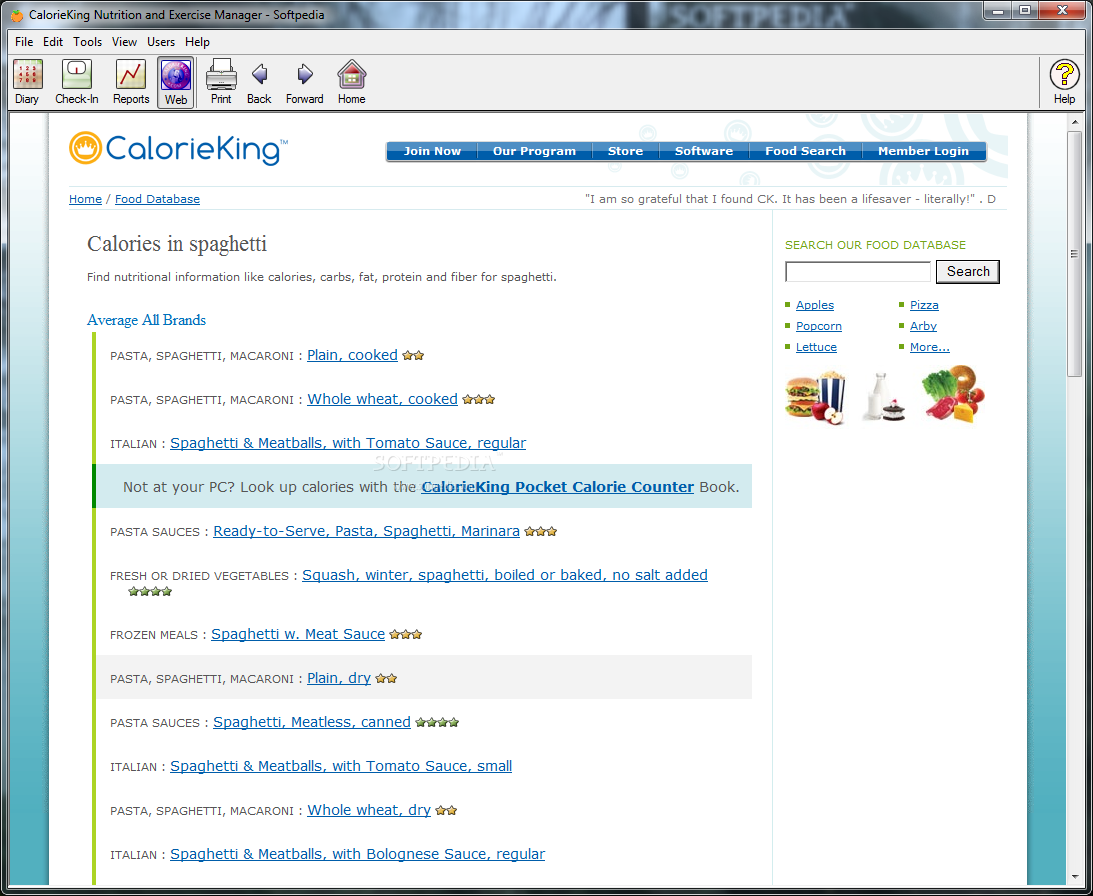Open the Whole wheat, dry link
1093x896 pixels.
(369, 810)
